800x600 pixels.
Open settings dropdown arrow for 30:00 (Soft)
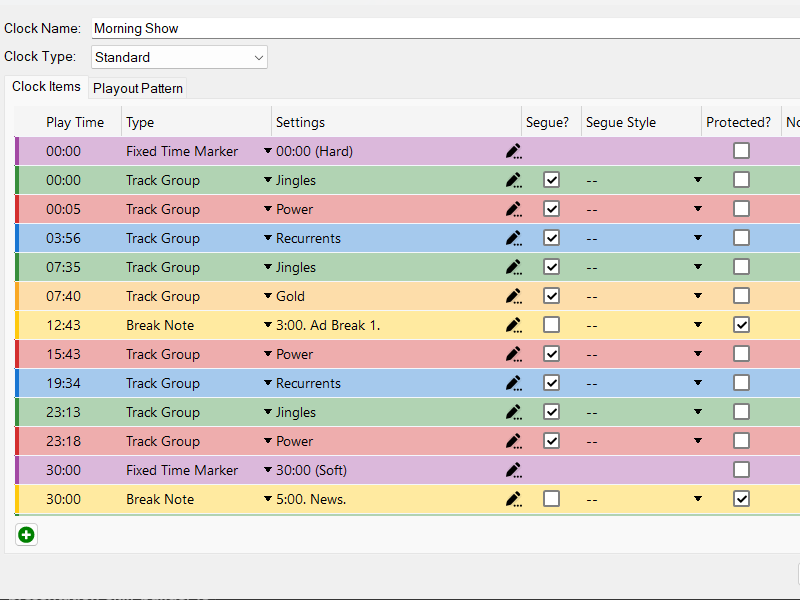(267, 469)
